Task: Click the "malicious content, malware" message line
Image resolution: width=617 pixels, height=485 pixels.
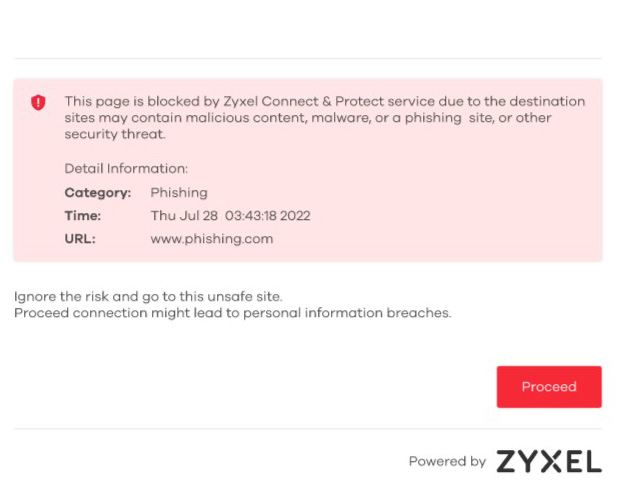Action: pos(307,118)
